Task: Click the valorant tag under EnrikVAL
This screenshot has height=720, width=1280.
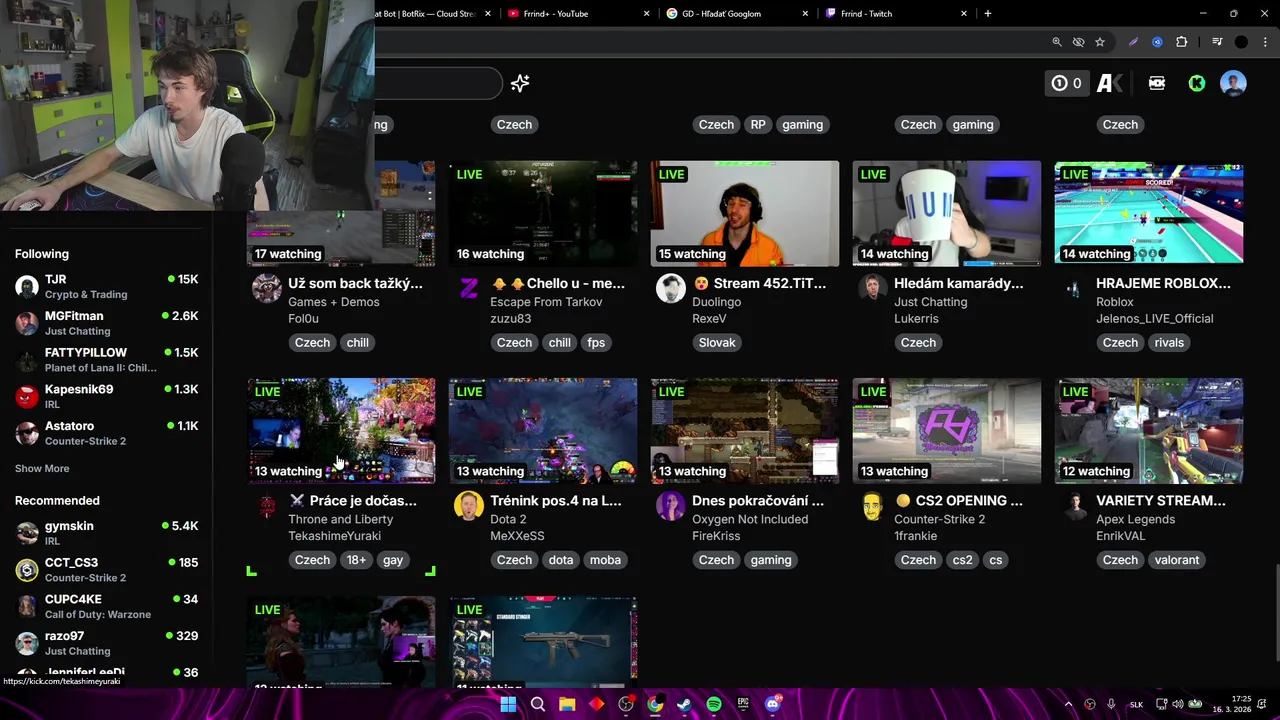Action: tap(1177, 560)
